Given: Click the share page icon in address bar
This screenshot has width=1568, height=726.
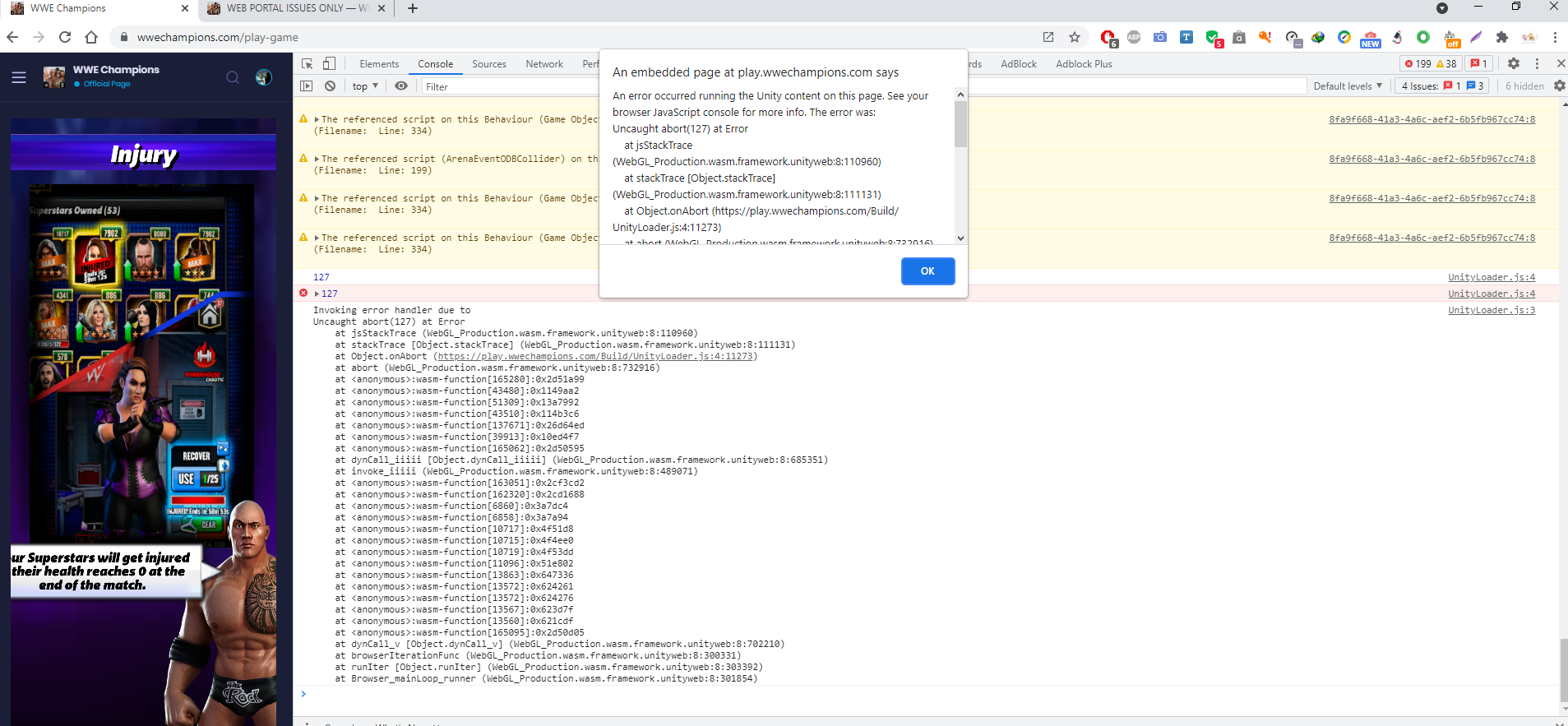Looking at the screenshot, I should pos(1048,37).
